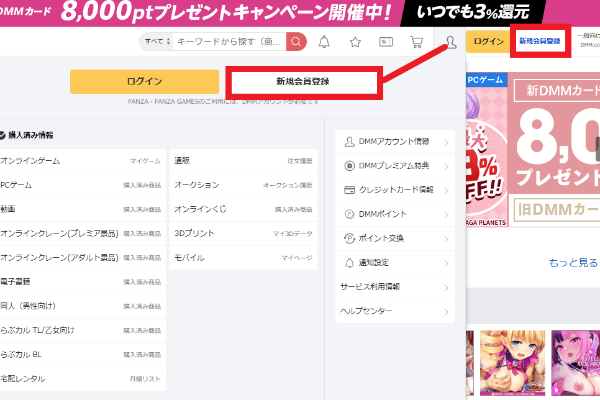Click the クレジットカード情報 card icon
600x400 pixels.
point(349,190)
